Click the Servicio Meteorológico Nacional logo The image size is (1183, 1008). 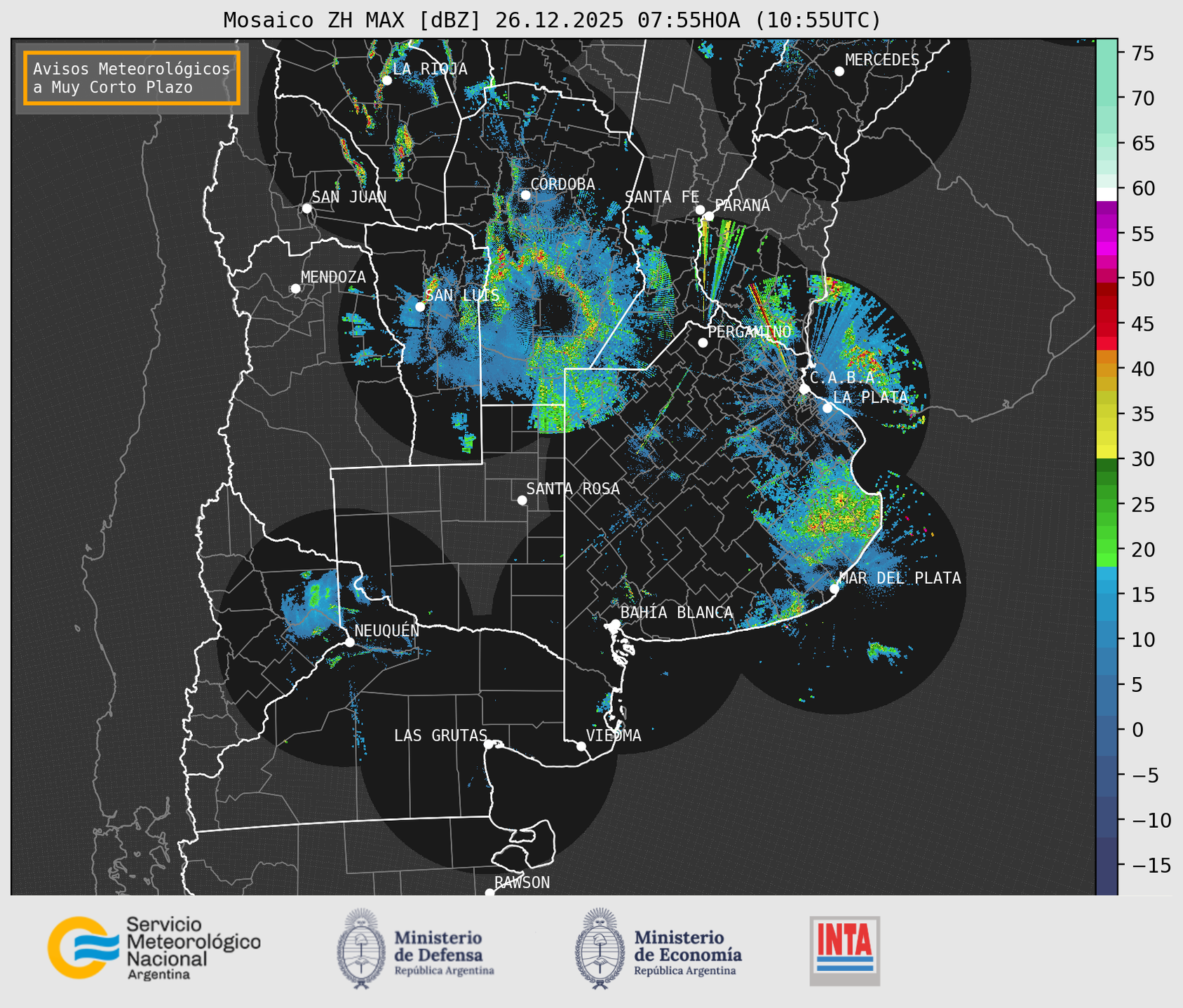pos(154,947)
